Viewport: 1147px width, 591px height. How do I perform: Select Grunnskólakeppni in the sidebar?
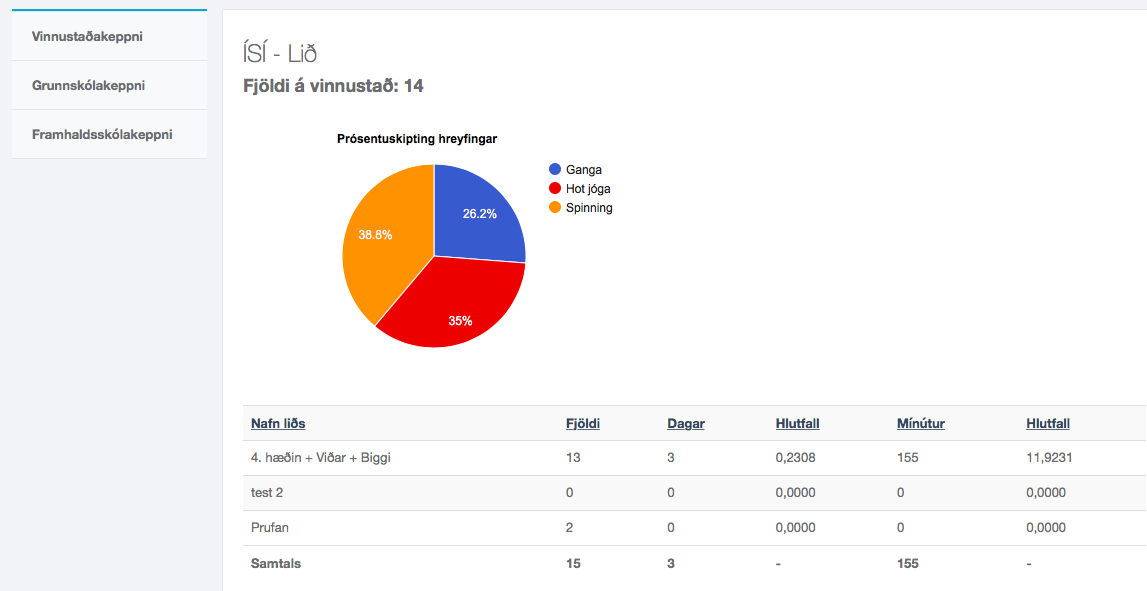pyautogui.click(x=109, y=86)
